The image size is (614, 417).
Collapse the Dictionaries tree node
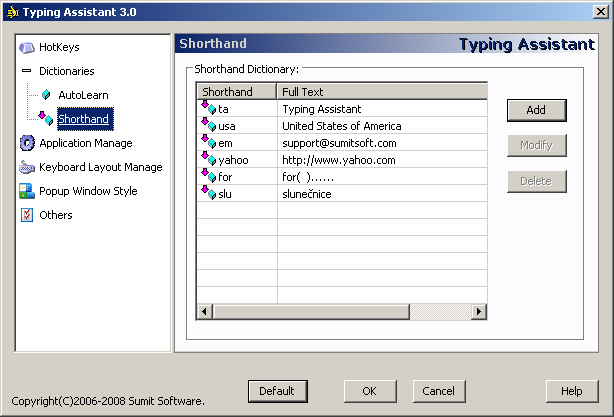(x=27, y=71)
